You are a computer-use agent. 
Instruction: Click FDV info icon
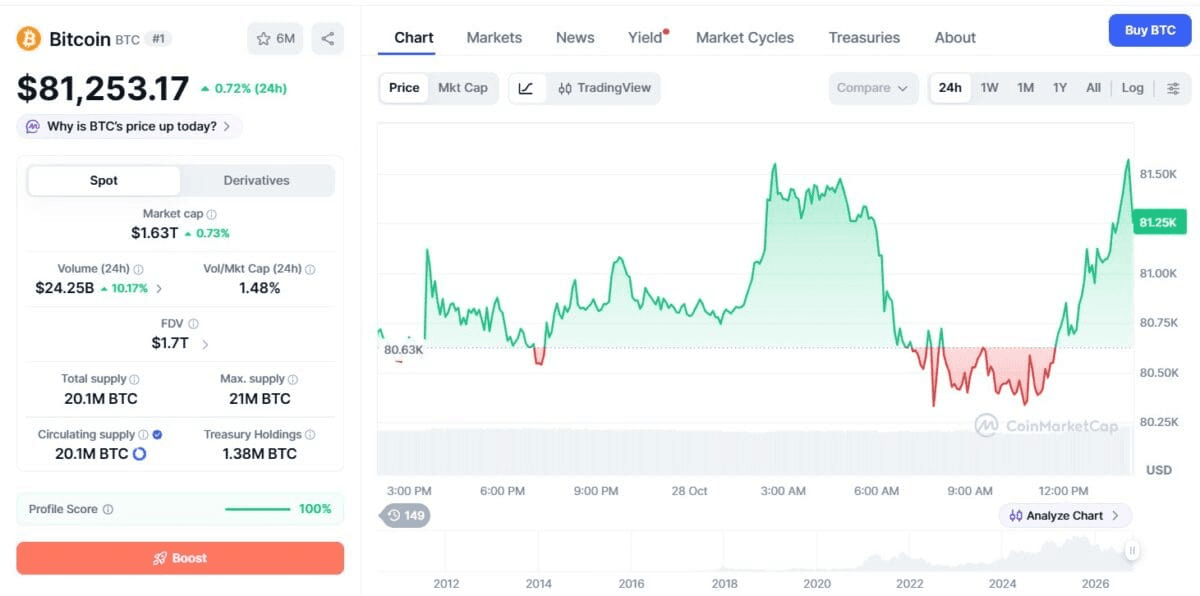click(x=193, y=324)
